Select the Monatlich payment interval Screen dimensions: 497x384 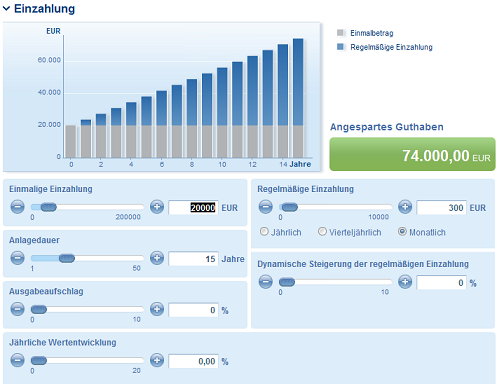402,232
